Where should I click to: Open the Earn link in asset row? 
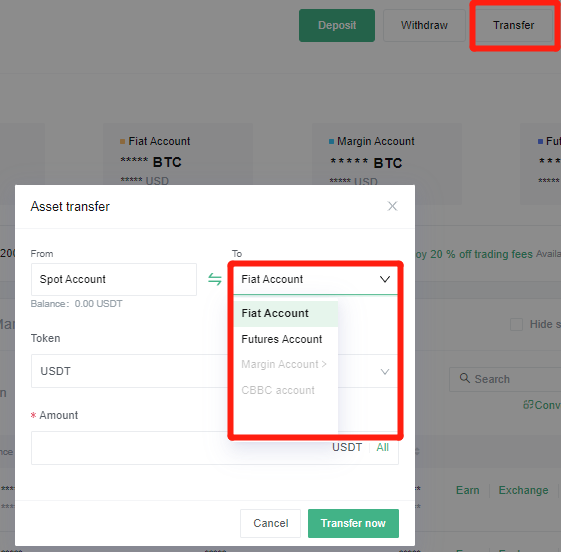click(x=468, y=490)
